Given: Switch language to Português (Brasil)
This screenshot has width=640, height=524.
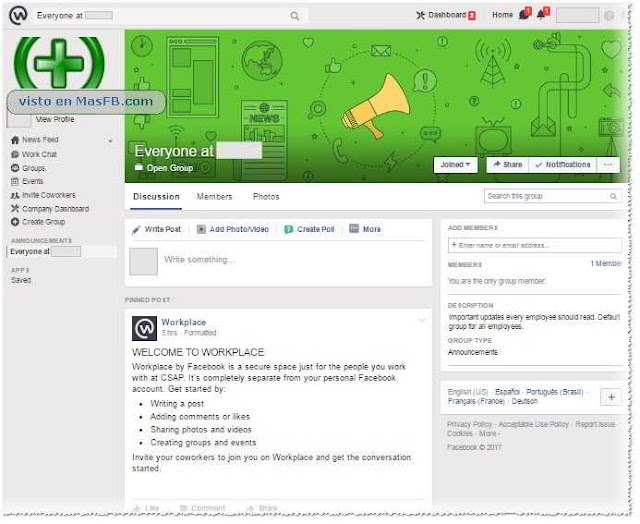Looking at the screenshot, I should [x=555, y=392].
